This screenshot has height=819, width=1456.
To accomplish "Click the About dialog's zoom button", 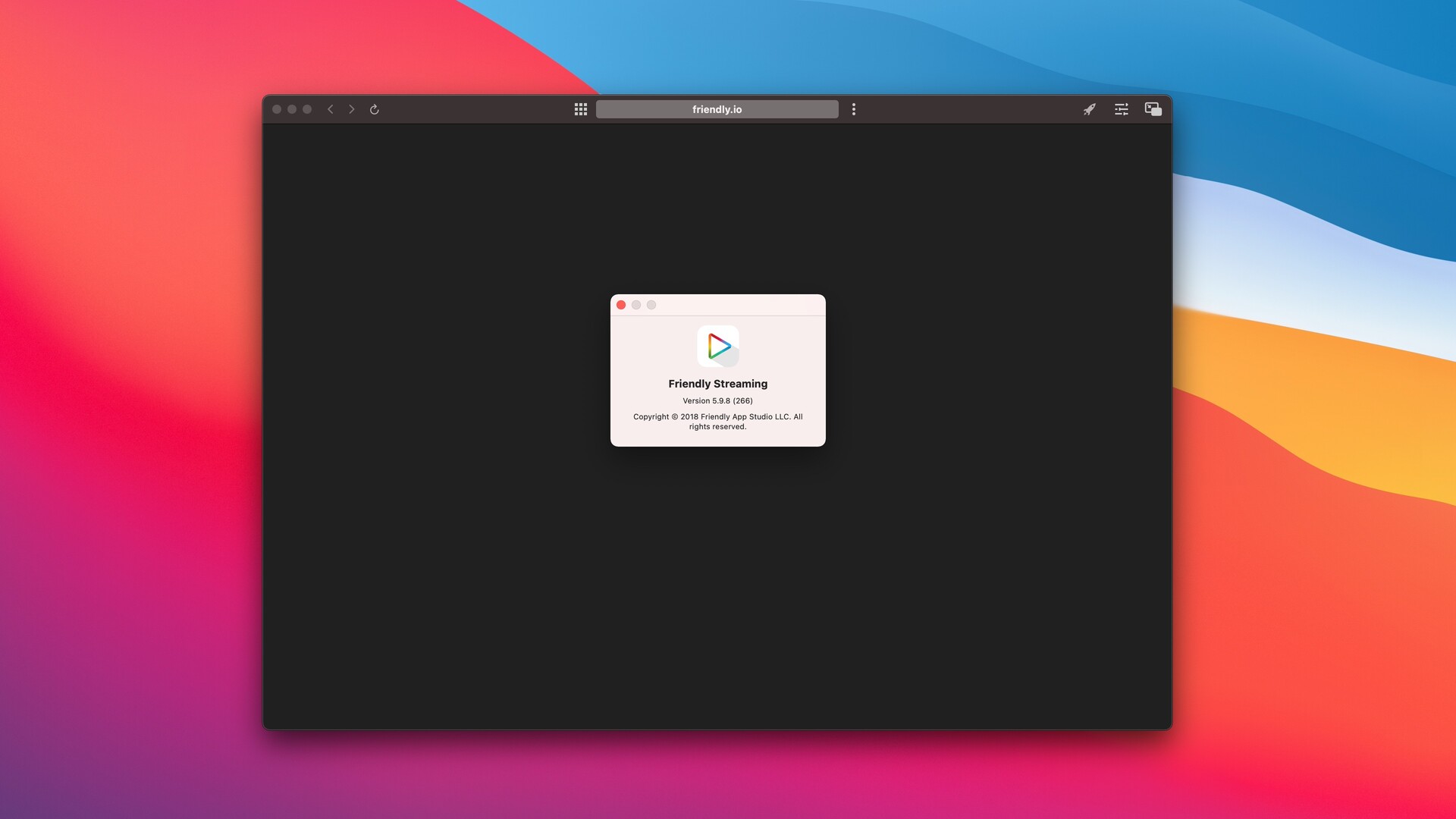I will pyautogui.click(x=651, y=305).
